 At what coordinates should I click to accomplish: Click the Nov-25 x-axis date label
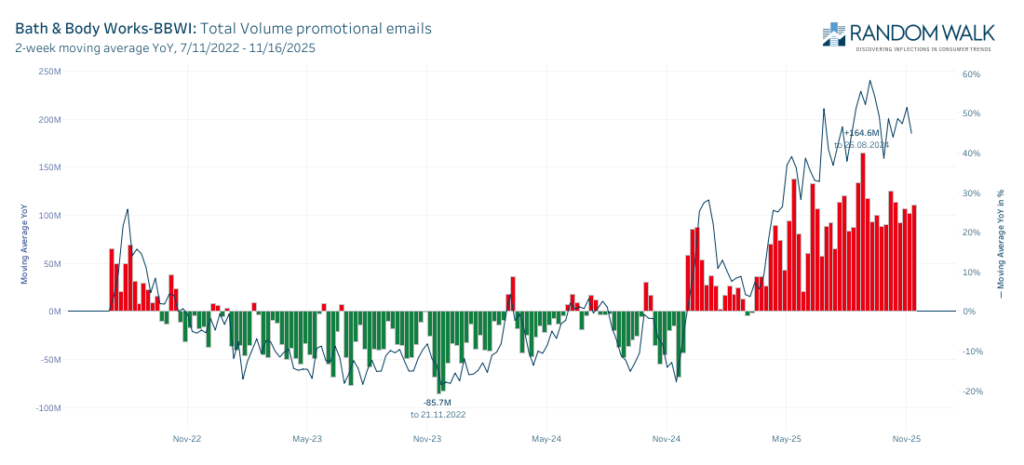click(x=906, y=438)
